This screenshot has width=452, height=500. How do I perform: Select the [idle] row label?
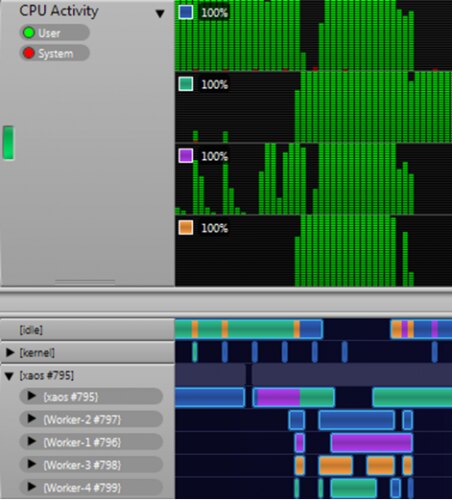[31, 330]
